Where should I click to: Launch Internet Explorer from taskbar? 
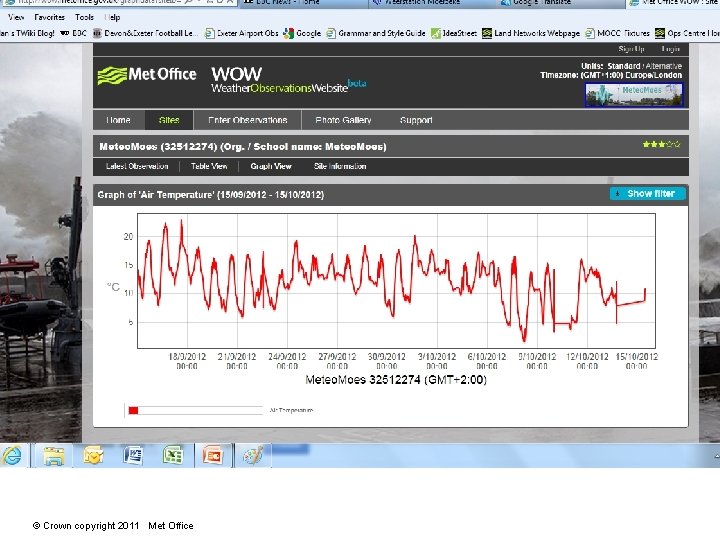point(11,456)
